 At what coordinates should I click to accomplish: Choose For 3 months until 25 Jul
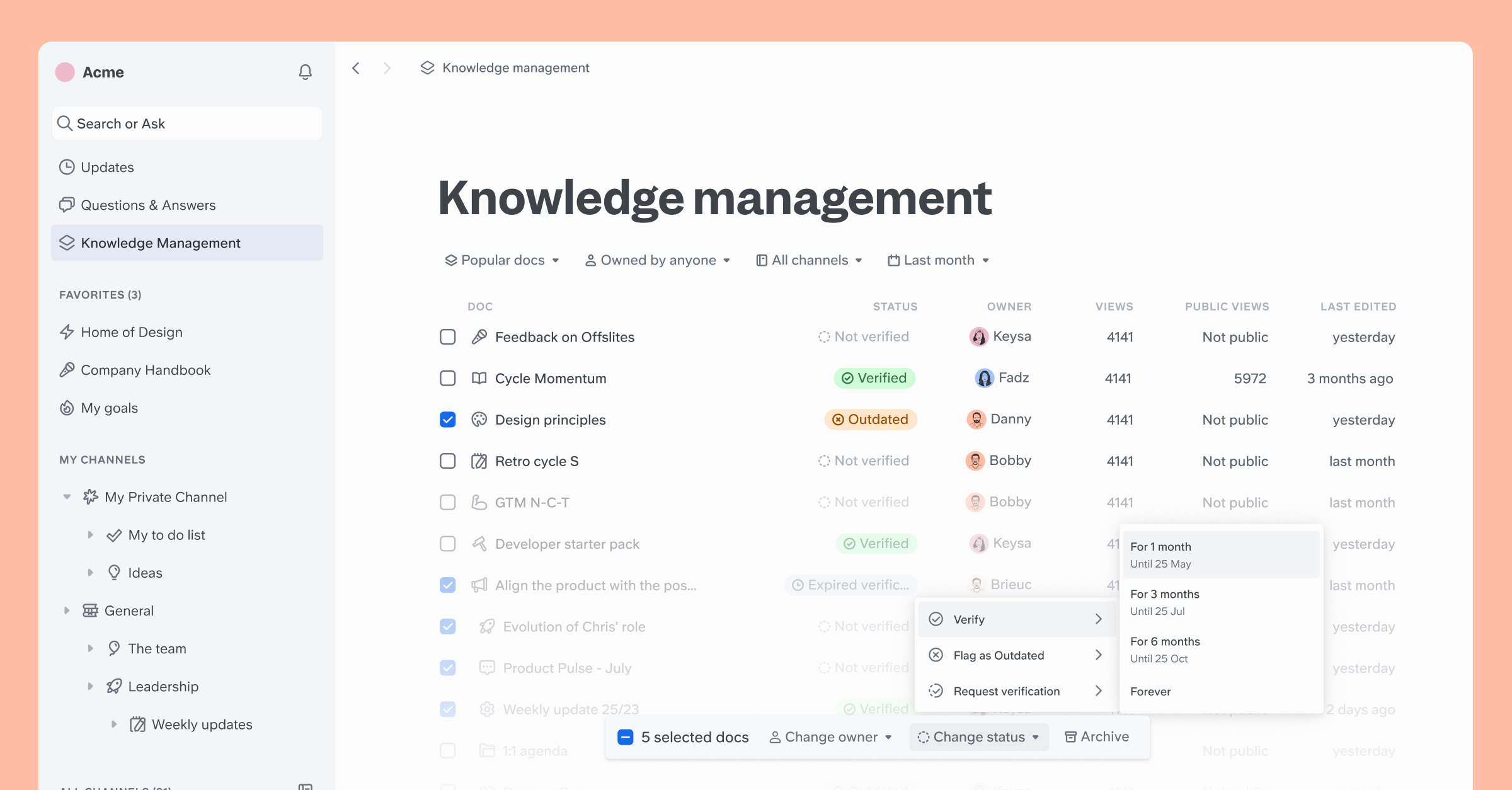pos(1221,602)
